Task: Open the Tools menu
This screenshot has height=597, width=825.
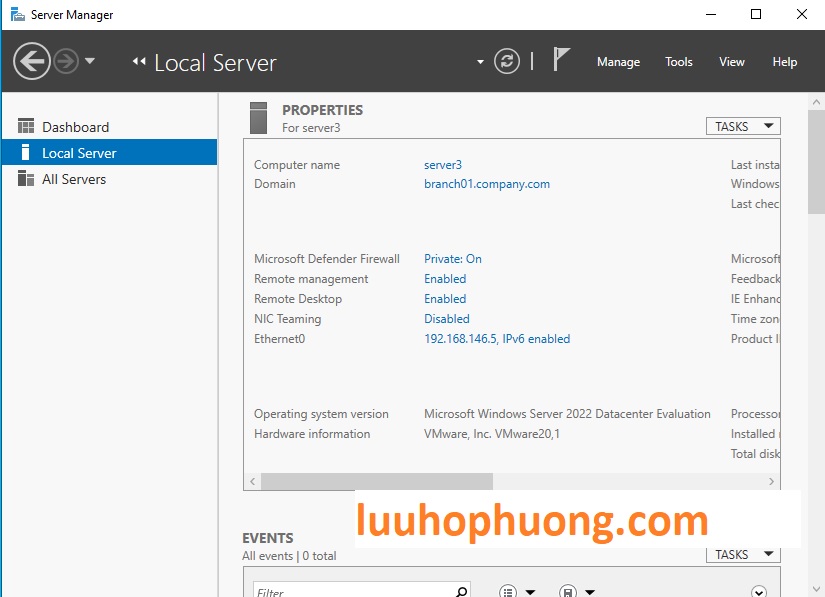Action: 678,61
